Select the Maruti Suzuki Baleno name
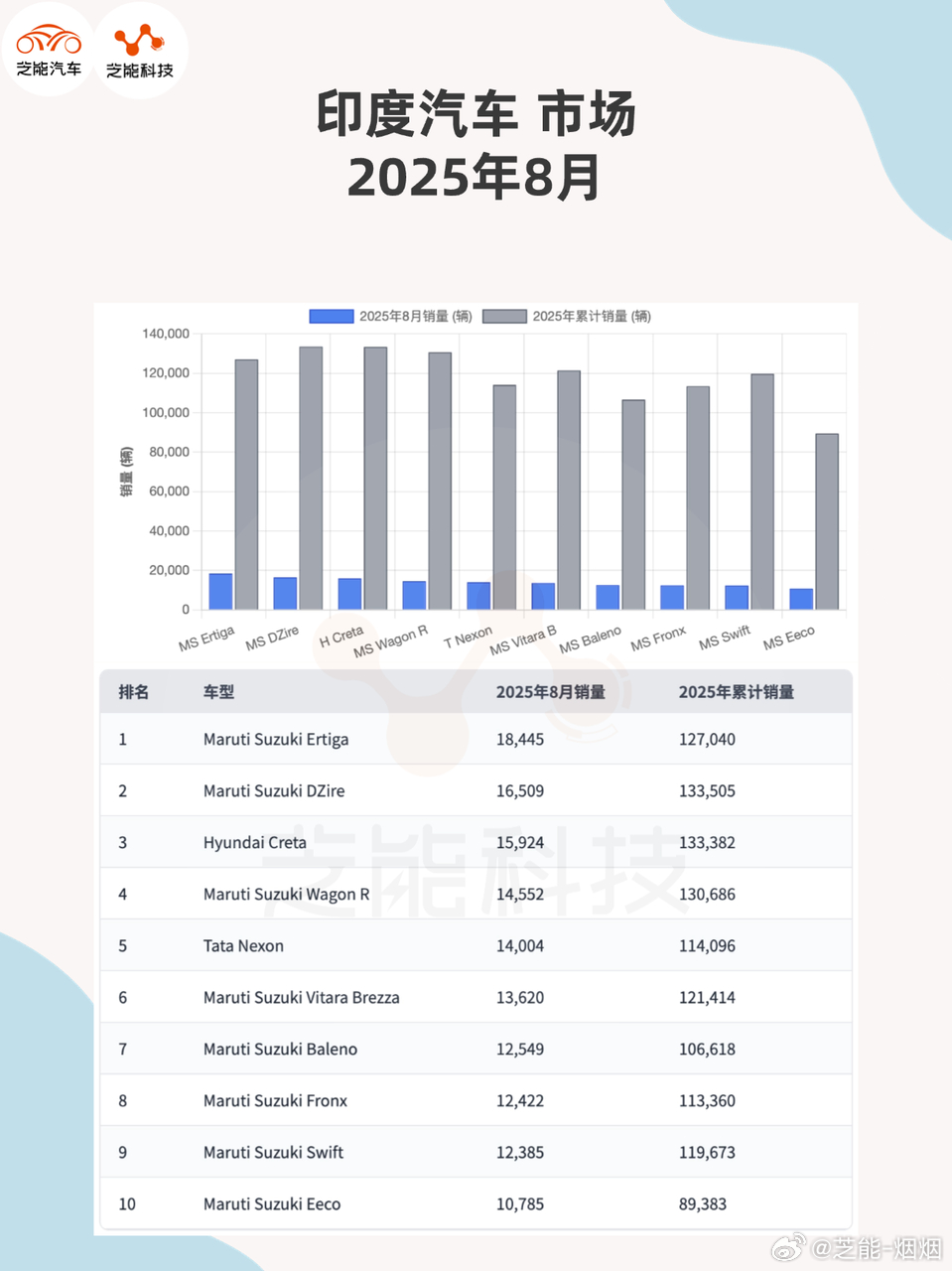The width and height of the screenshot is (952, 1271). tap(280, 1050)
